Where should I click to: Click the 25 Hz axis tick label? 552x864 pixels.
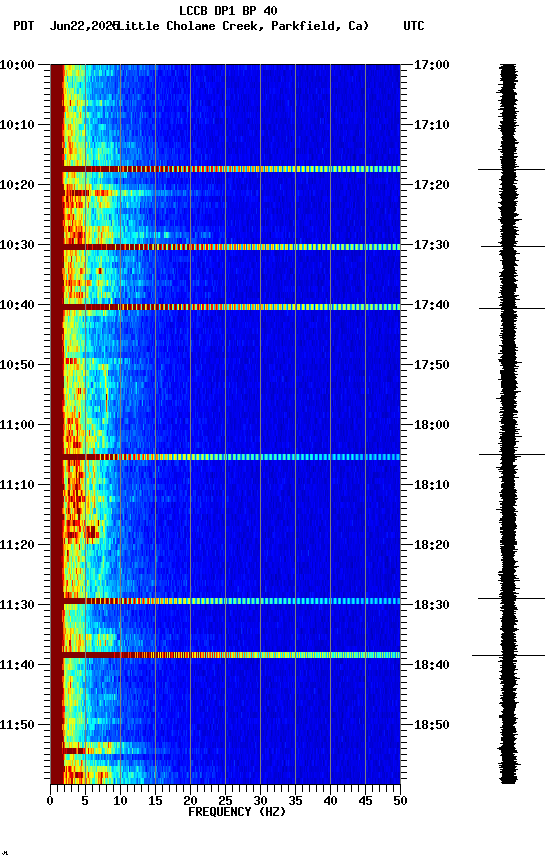tap(225, 801)
